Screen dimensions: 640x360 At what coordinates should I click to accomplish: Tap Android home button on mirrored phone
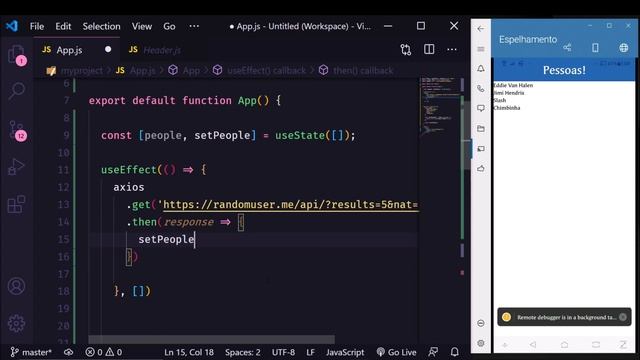pos(564,344)
